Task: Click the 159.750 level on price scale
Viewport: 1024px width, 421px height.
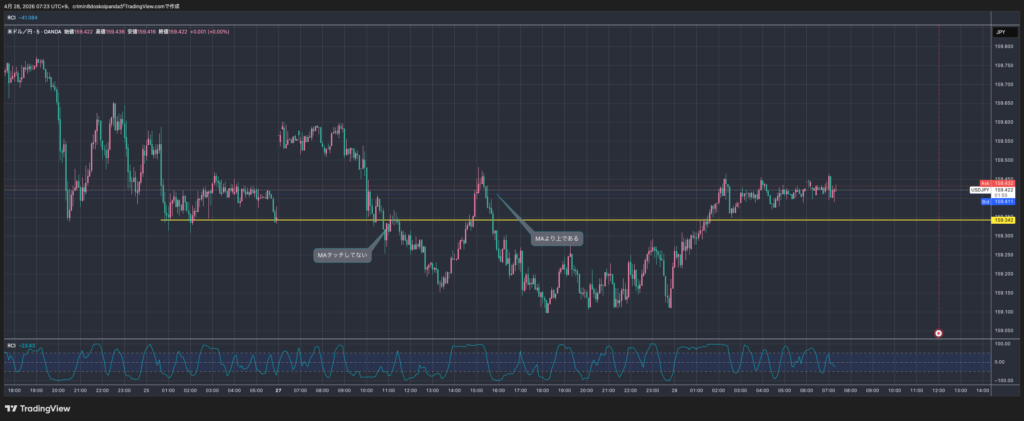Action: (x=1003, y=66)
